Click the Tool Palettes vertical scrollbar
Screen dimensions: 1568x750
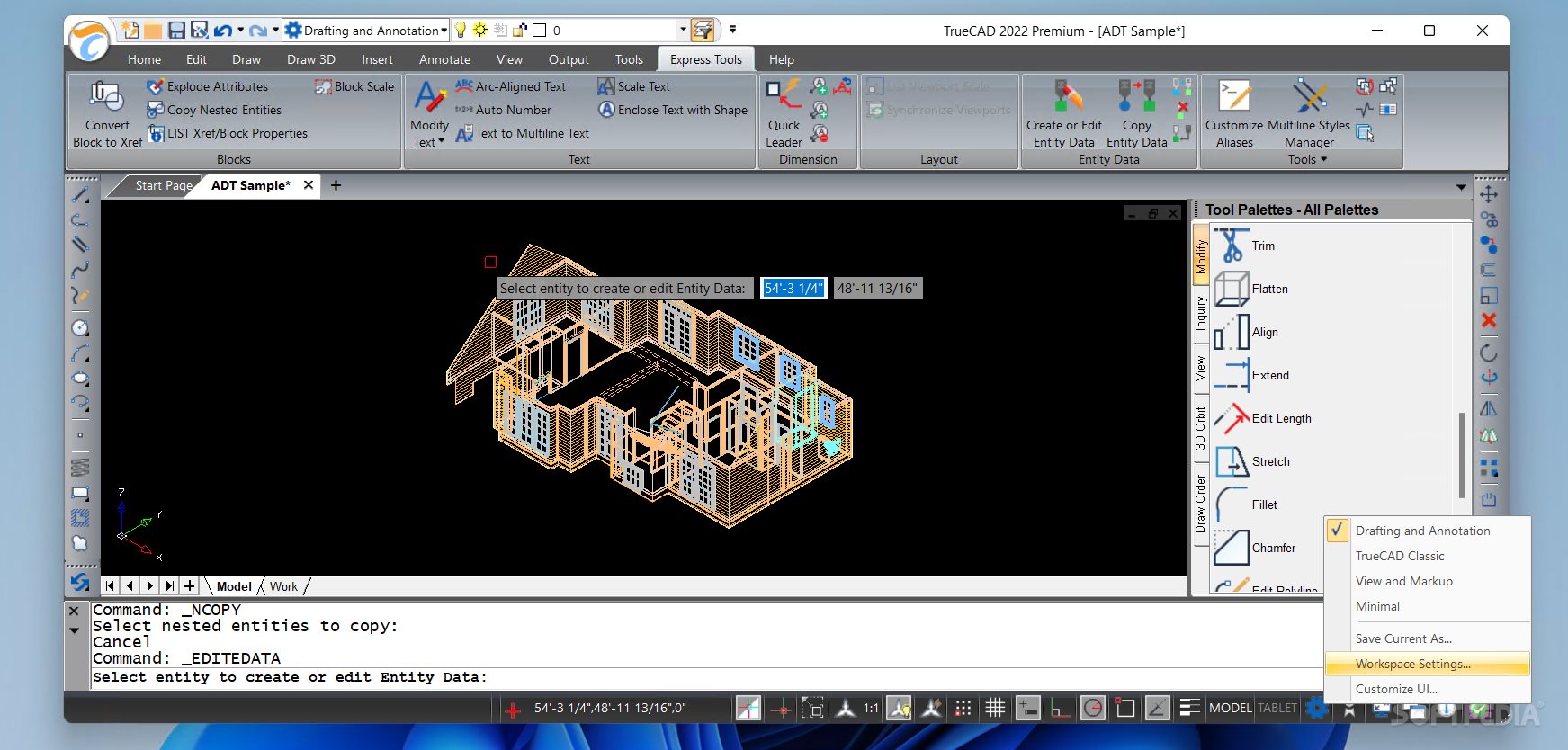click(x=1462, y=454)
